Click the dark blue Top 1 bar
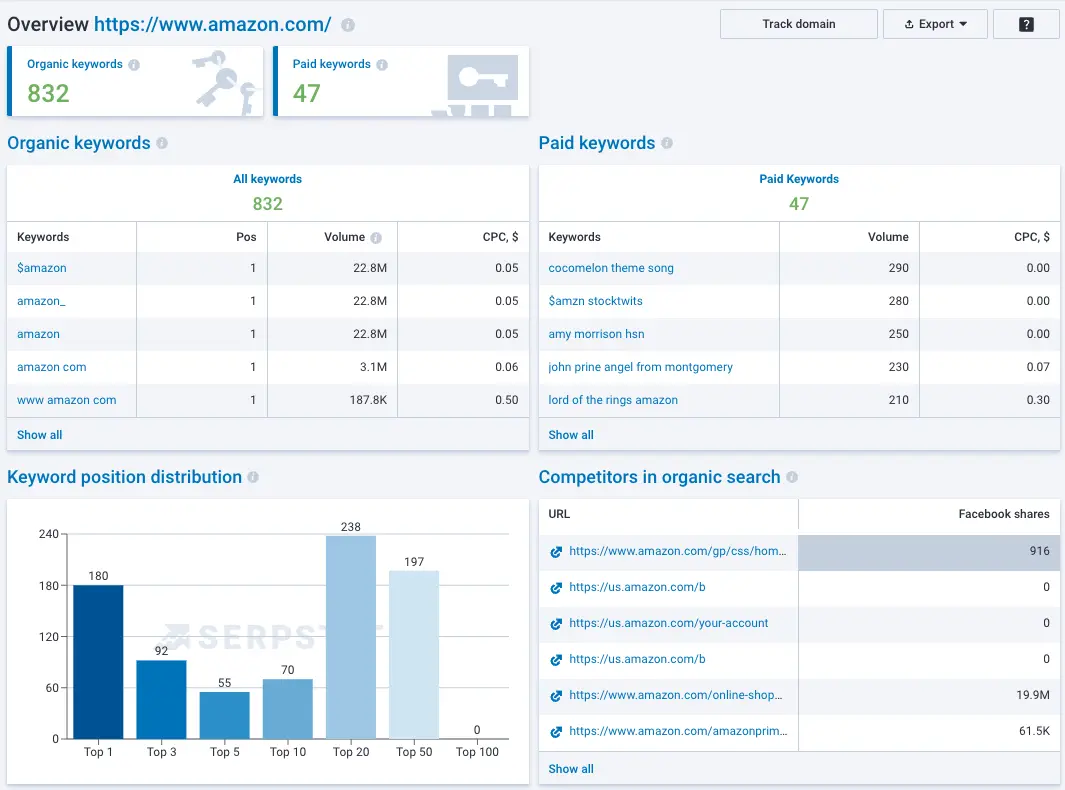 pos(98,662)
